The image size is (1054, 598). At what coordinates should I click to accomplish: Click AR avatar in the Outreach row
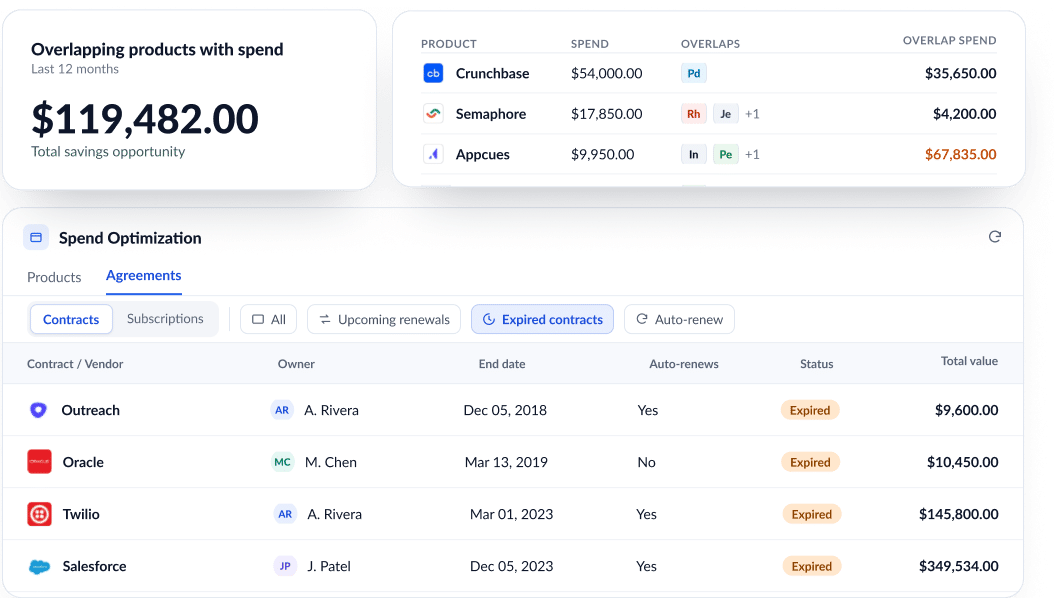coord(282,410)
